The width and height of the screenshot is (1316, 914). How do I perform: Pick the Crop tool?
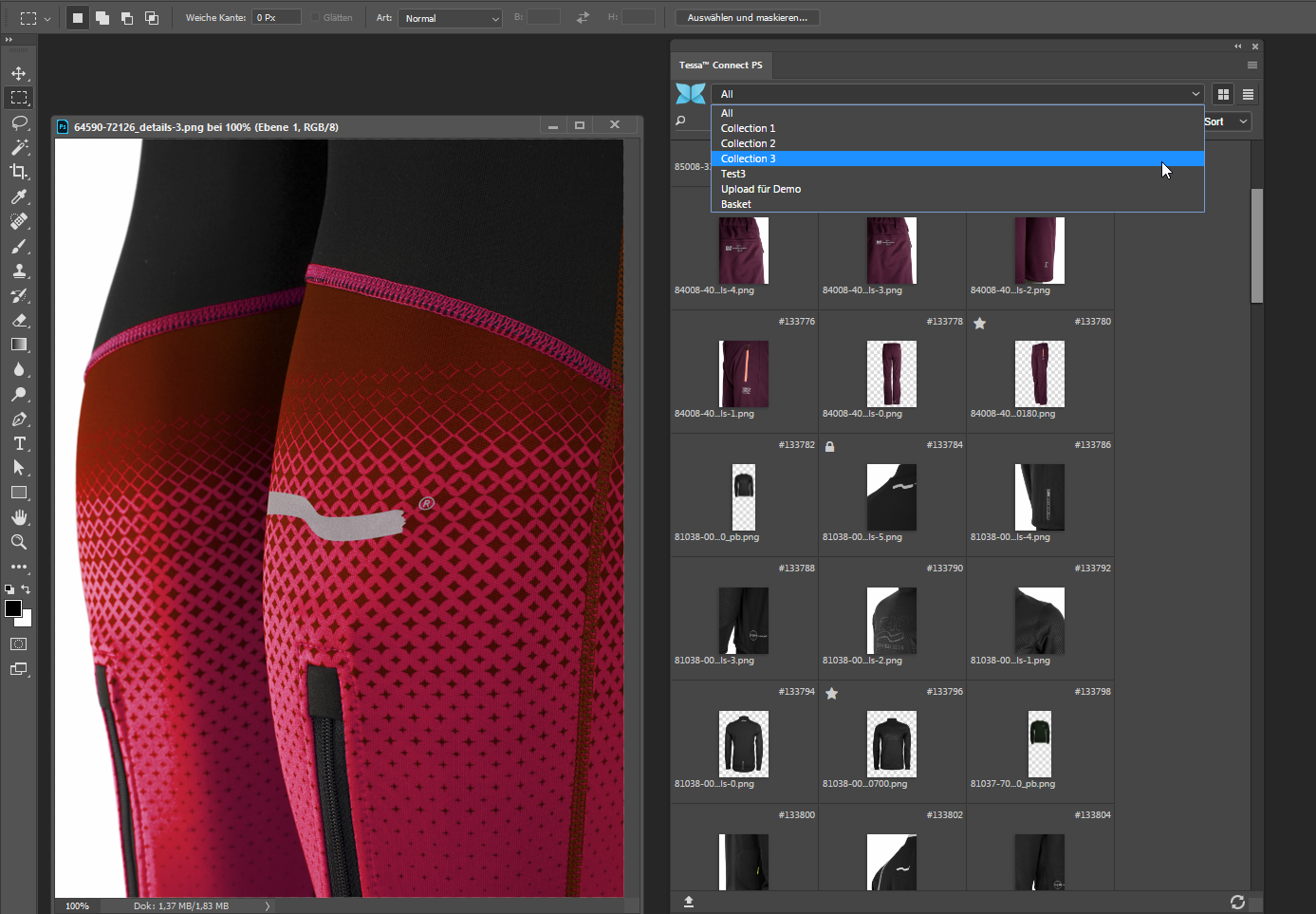tap(19, 172)
